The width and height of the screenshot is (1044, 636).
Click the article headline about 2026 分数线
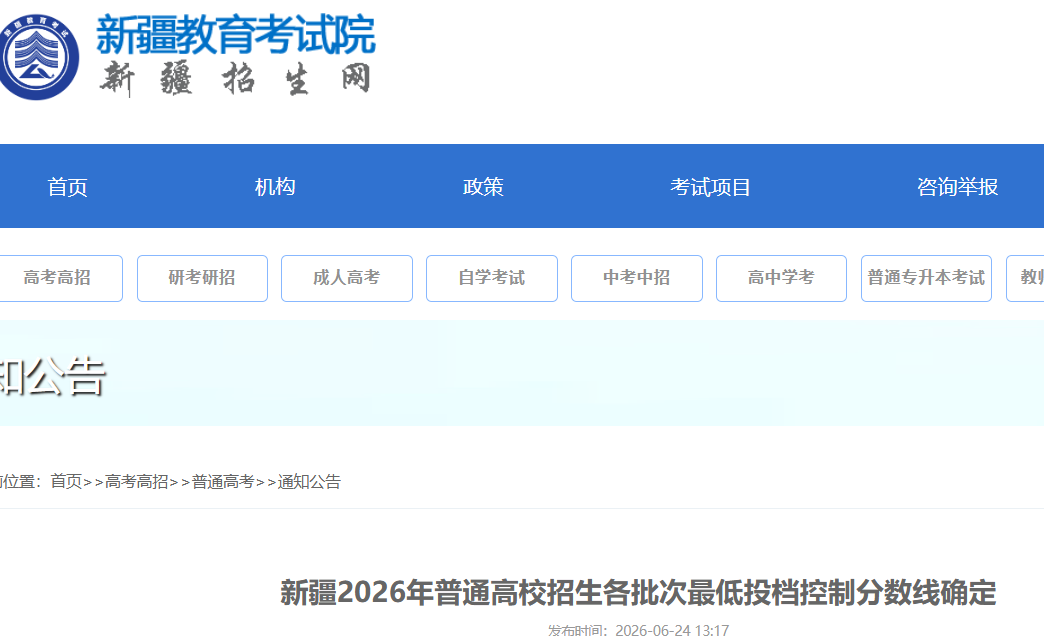click(638, 592)
